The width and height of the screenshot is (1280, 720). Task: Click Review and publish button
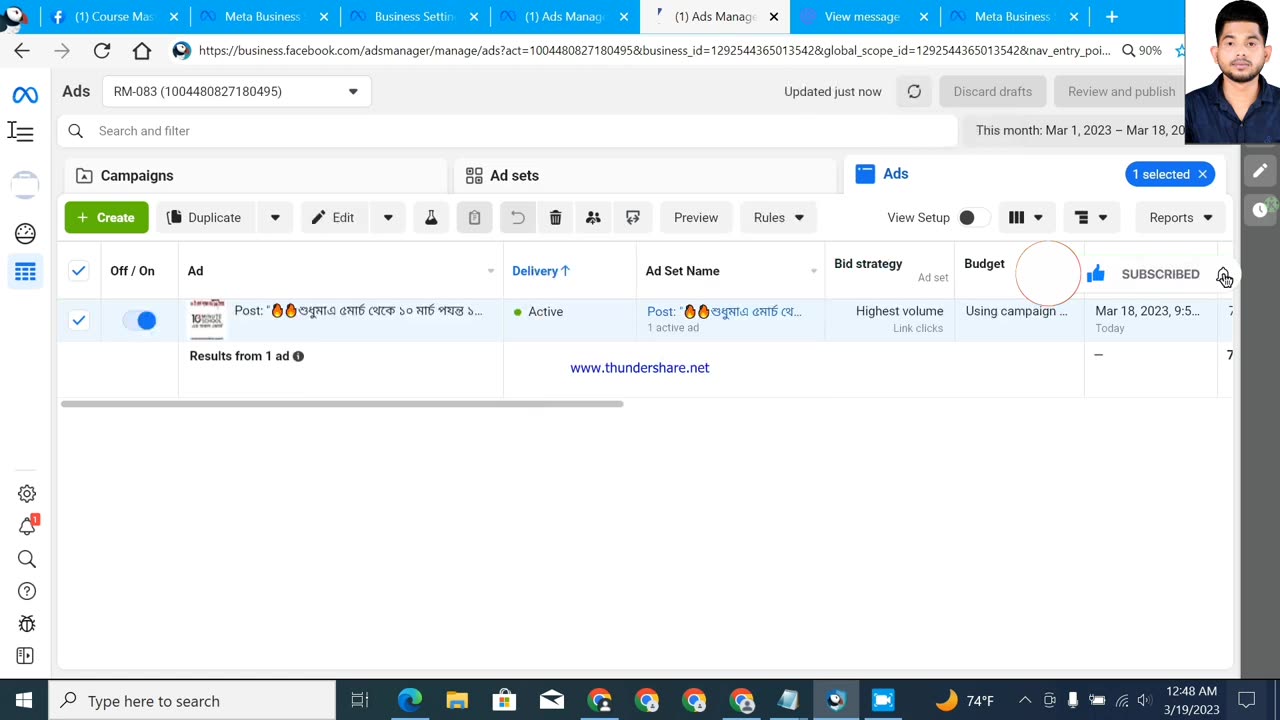tap(1121, 91)
